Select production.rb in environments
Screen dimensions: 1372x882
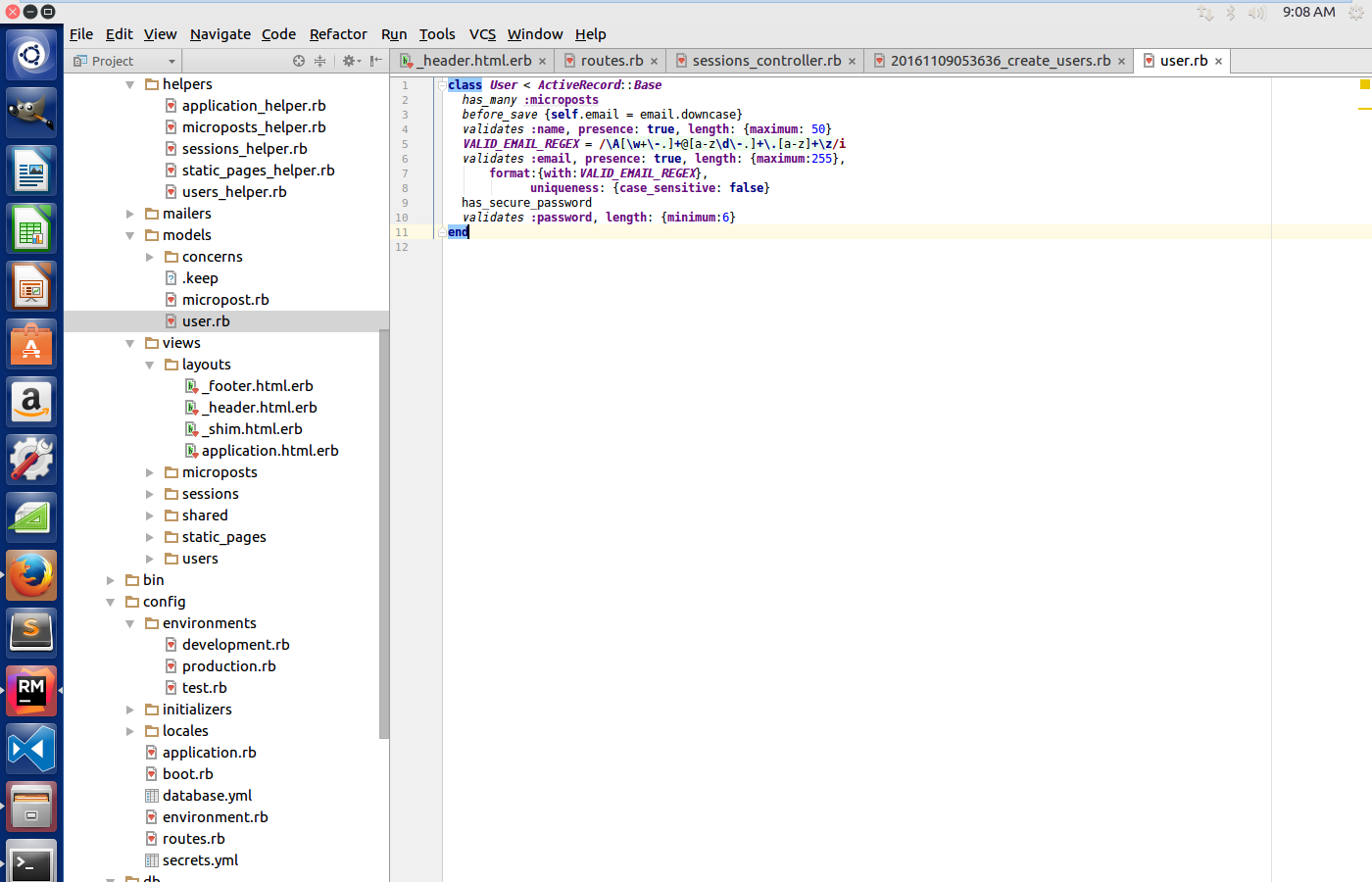click(x=228, y=666)
